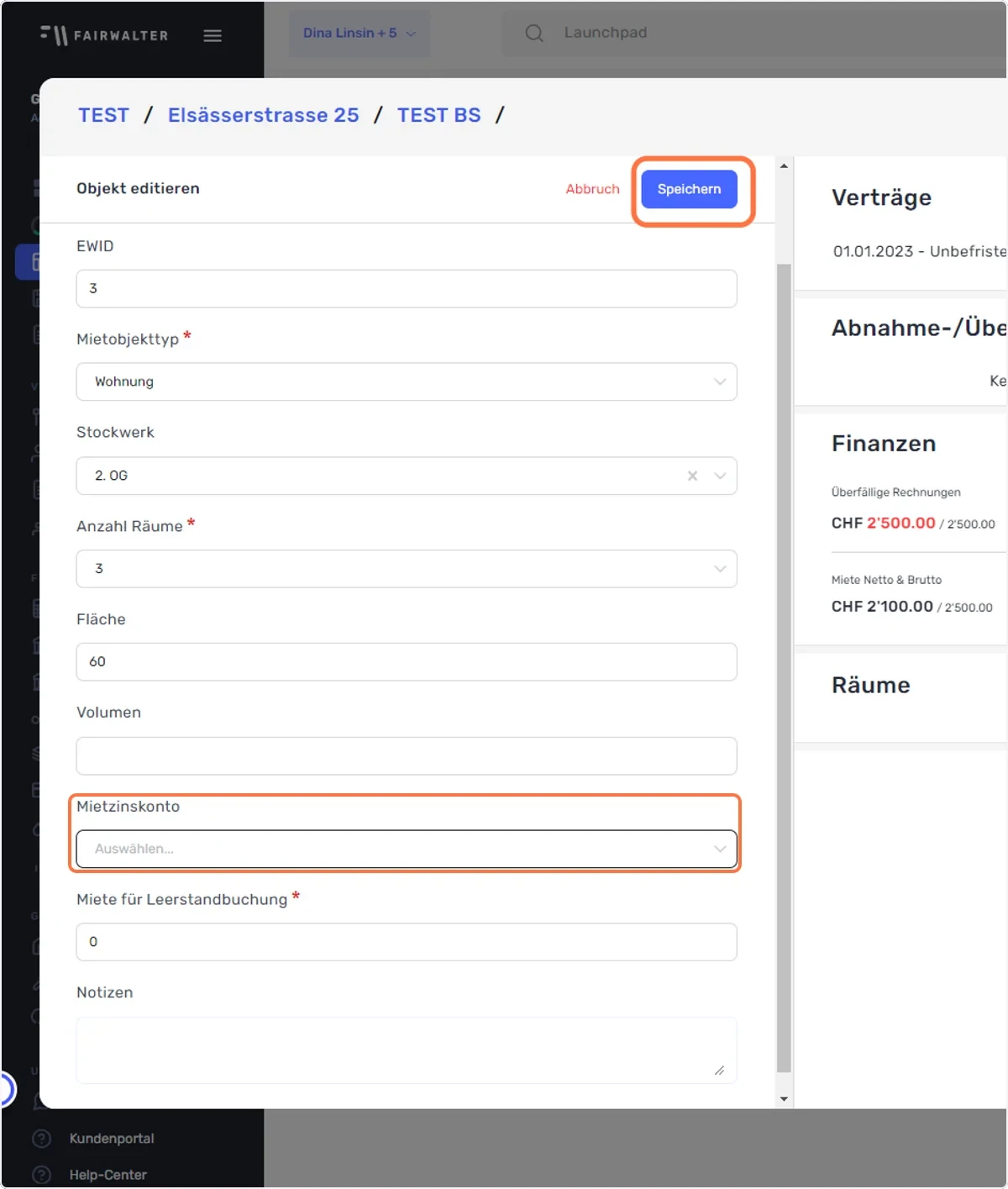Image resolution: width=1008 pixels, height=1189 pixels.
Task: Open the contract row starting 01.01.2023
Action: (920, 251)
